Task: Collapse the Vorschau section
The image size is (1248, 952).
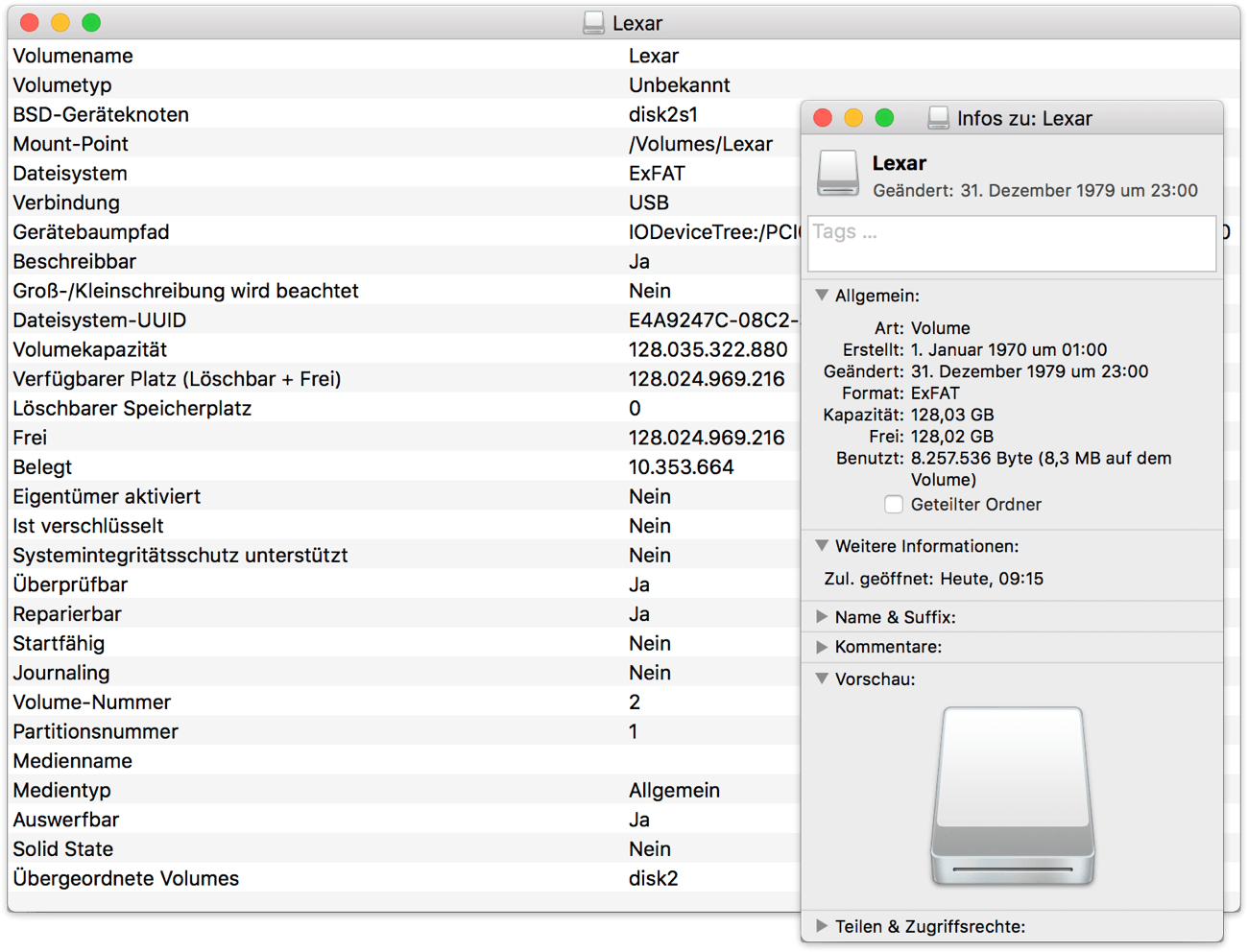Action: (x=822, y=678)
